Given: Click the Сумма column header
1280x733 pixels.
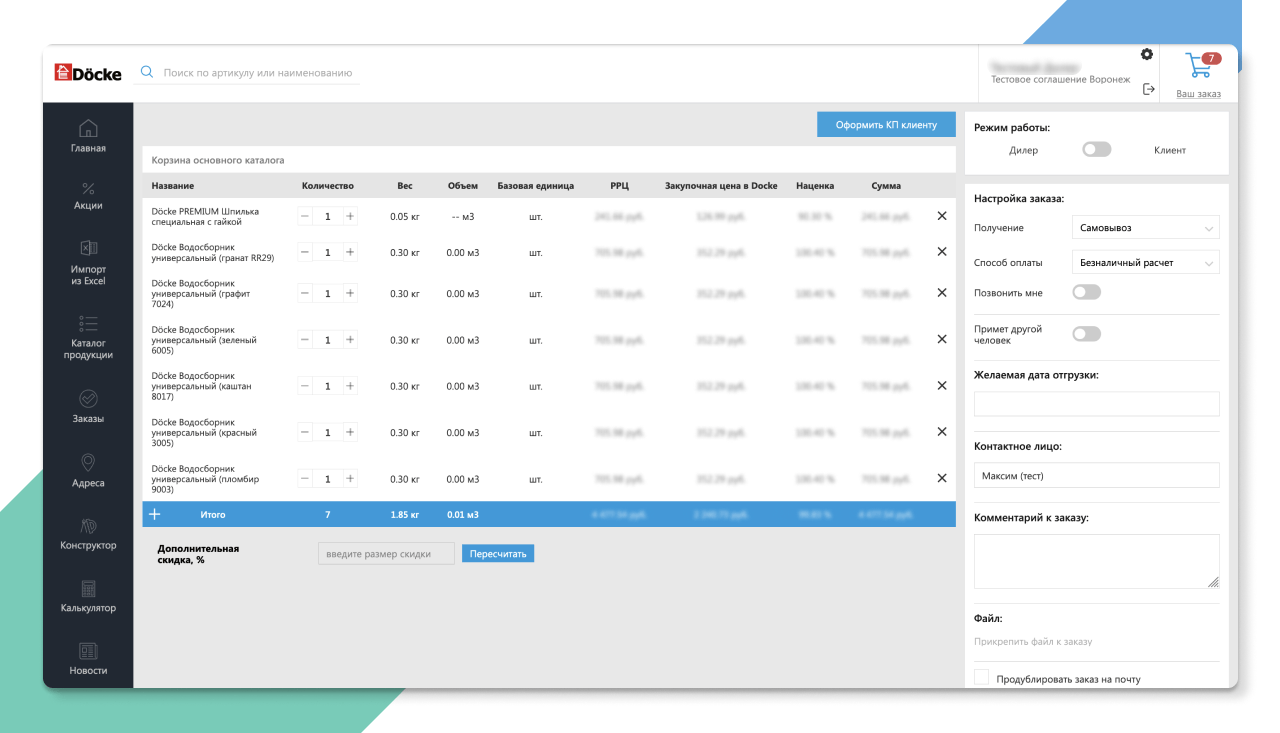Looking at the screenshot, I should coord(886,186).
